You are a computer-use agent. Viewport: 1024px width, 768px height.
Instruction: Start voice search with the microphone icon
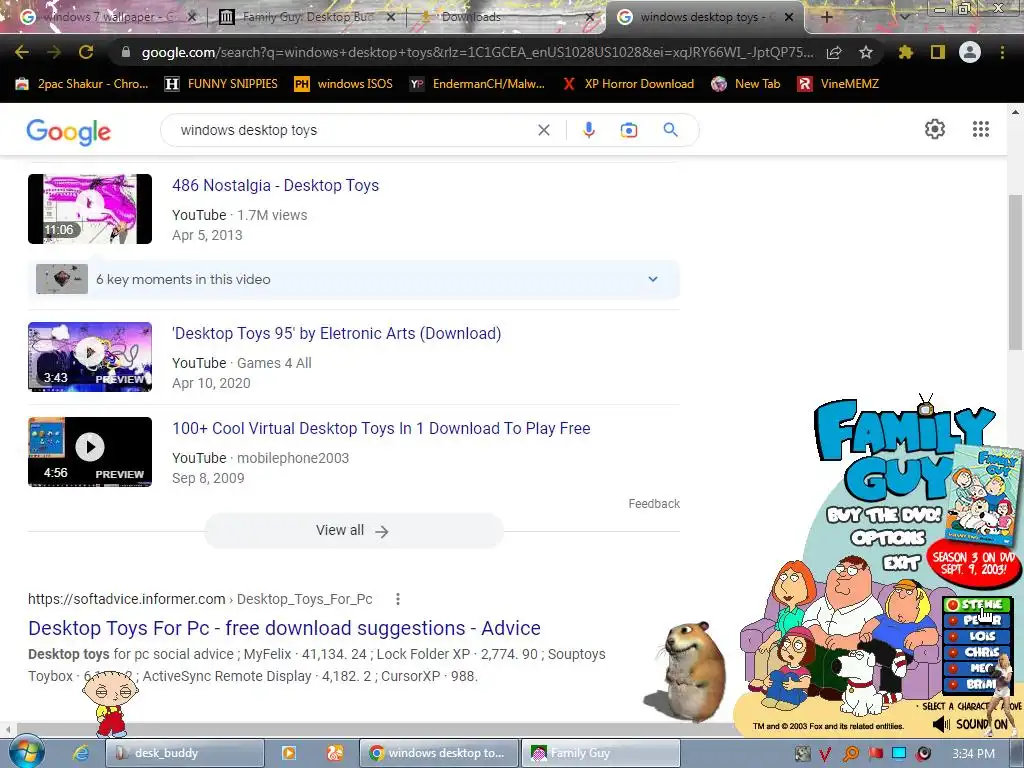[x=588, y=130]
